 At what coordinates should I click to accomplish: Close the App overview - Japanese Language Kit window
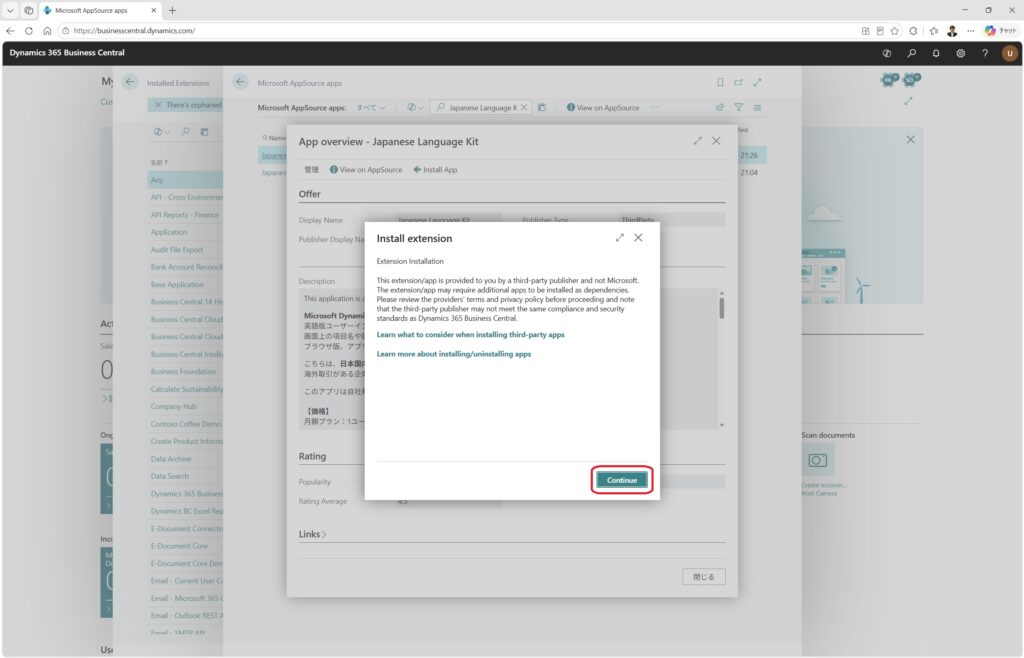tap(716, 141)
